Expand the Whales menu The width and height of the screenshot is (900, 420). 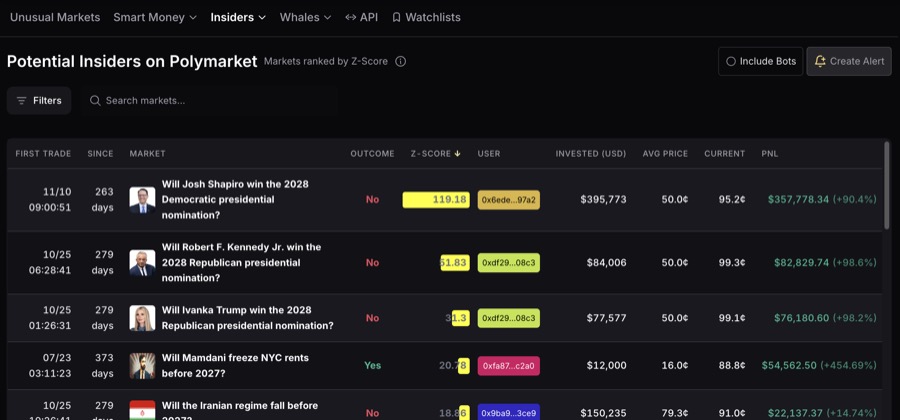(305, 17)
